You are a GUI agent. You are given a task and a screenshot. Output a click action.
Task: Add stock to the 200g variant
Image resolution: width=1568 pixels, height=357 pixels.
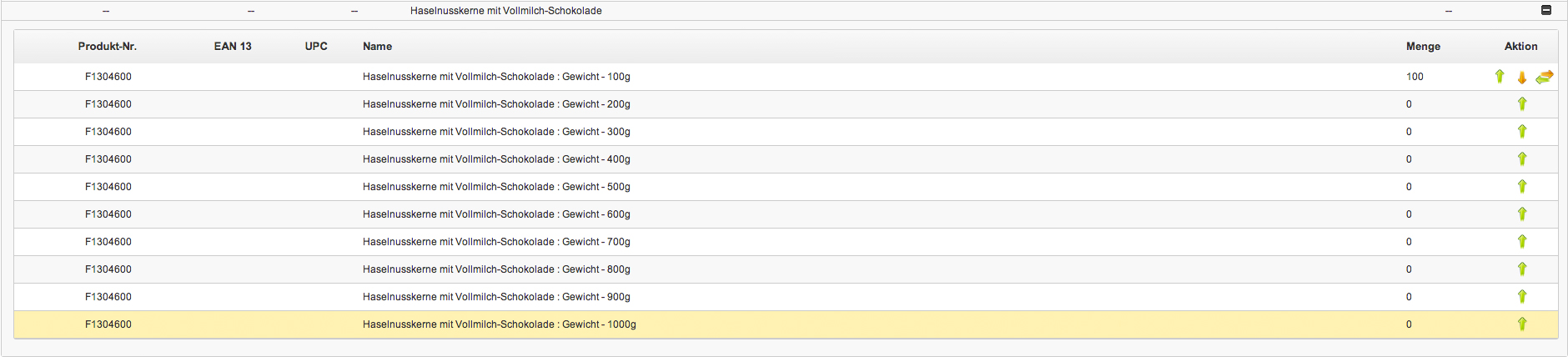pyautogui.click(x=1522, y=104)
